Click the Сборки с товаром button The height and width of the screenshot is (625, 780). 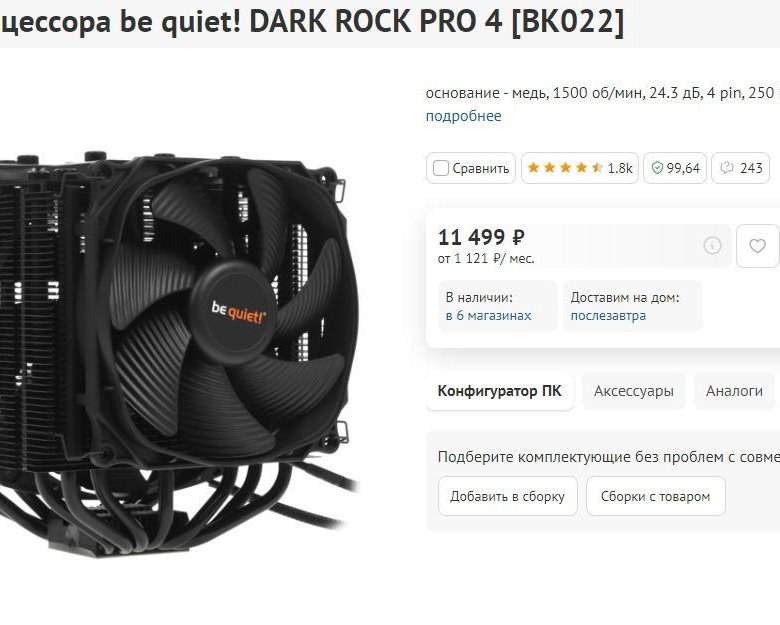655,496
